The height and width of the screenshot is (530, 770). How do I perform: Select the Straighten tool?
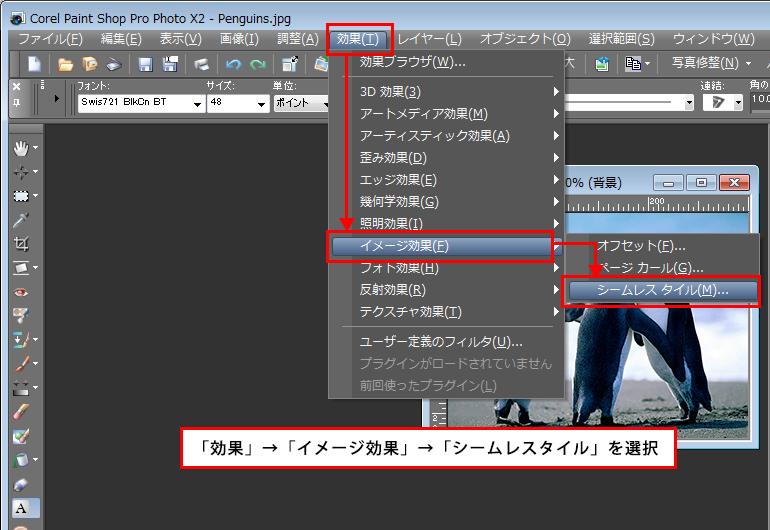(21, 268)
